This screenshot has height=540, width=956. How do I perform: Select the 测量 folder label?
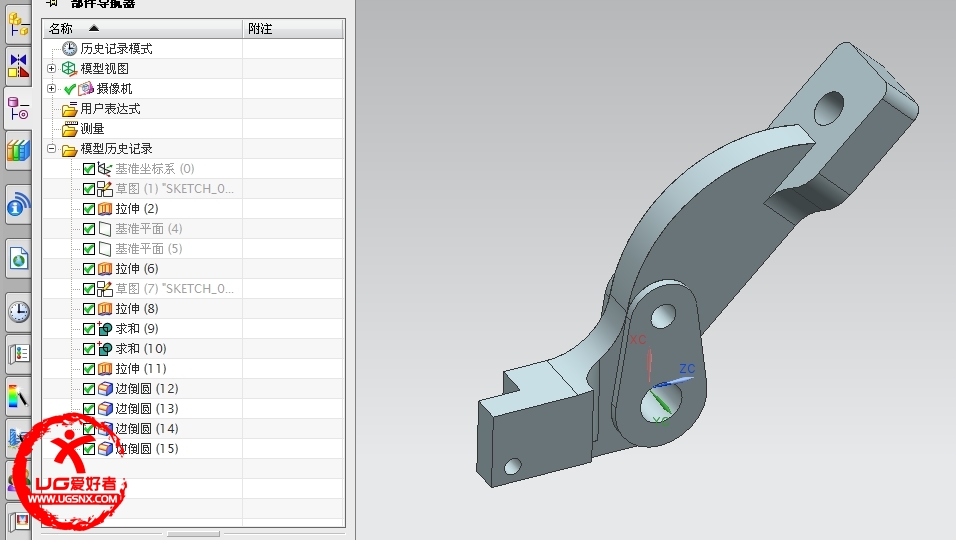(x=93, y=129)
